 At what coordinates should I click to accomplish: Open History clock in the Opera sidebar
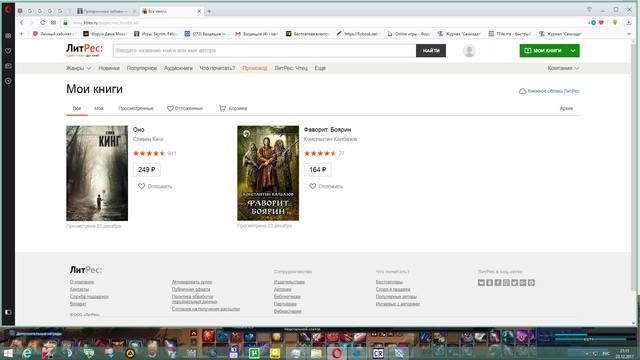pos(8,81)
